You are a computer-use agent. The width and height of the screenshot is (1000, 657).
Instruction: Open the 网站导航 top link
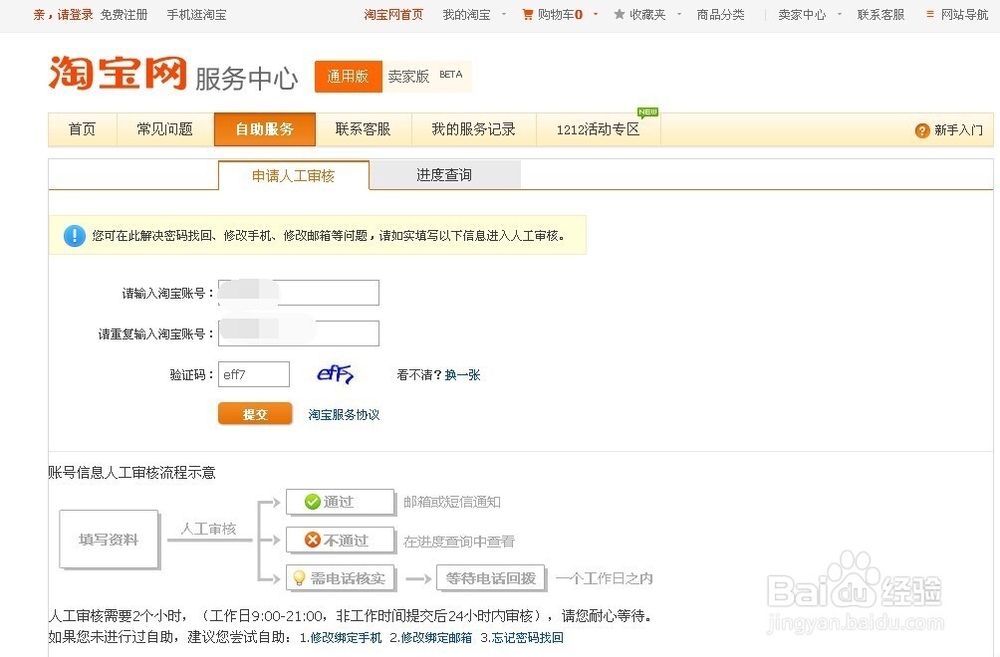pyautogui.click(x=964, y=14)
